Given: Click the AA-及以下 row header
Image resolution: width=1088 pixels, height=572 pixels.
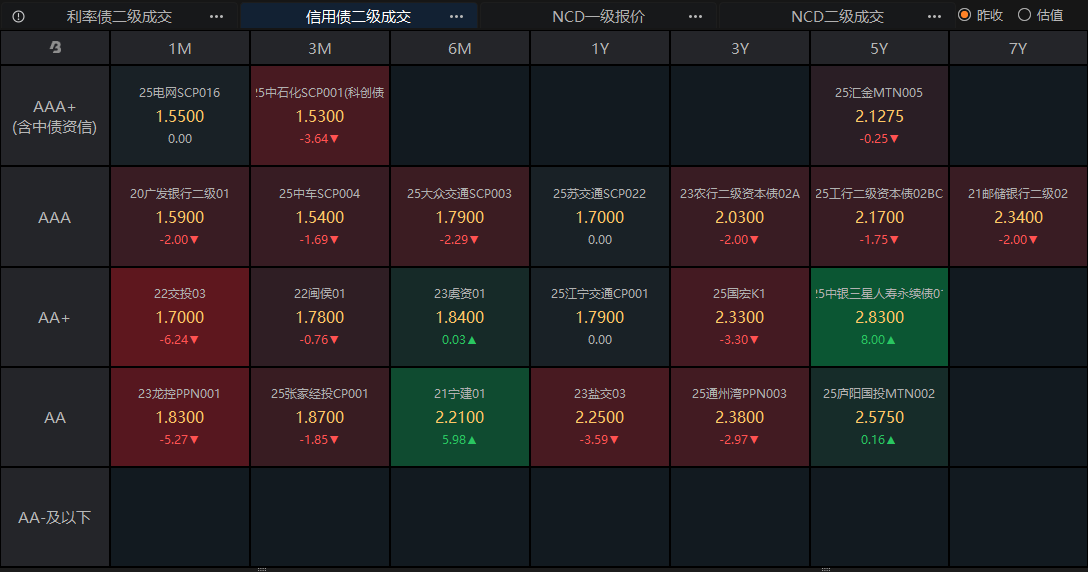Looking at the screenshot, I should click(55, 517).
